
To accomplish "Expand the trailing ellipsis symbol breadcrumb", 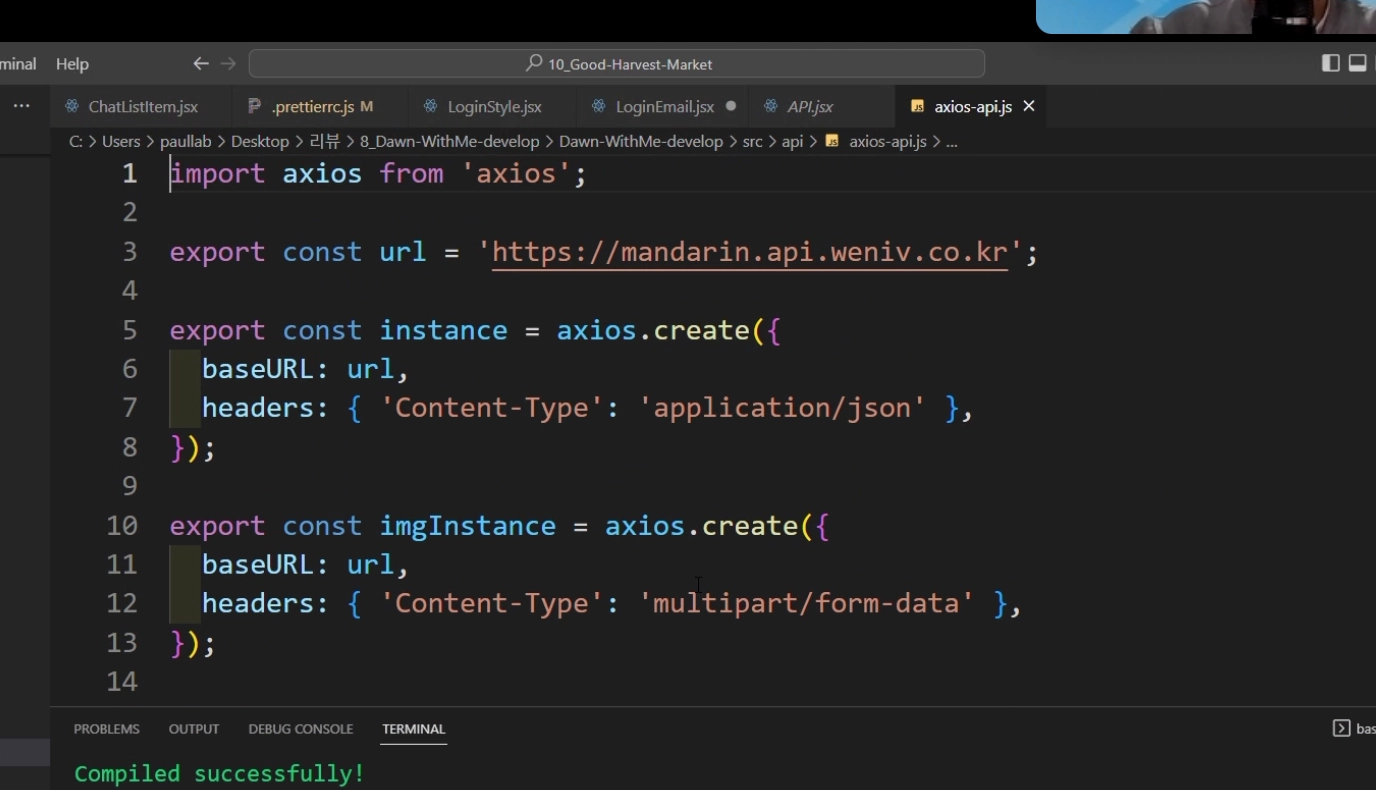I will click(952, 142).
